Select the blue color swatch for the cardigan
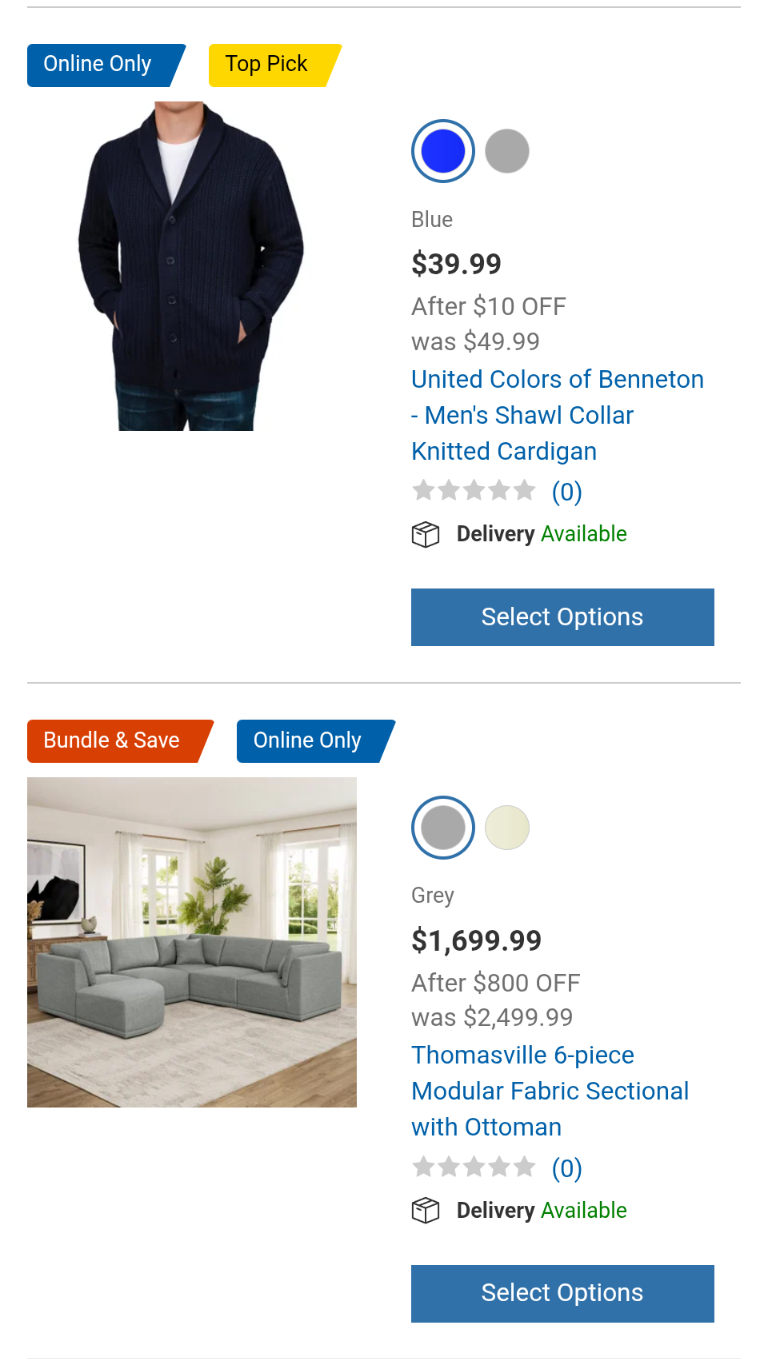This screenshot has height=1359, width=768. coord(443,152)
